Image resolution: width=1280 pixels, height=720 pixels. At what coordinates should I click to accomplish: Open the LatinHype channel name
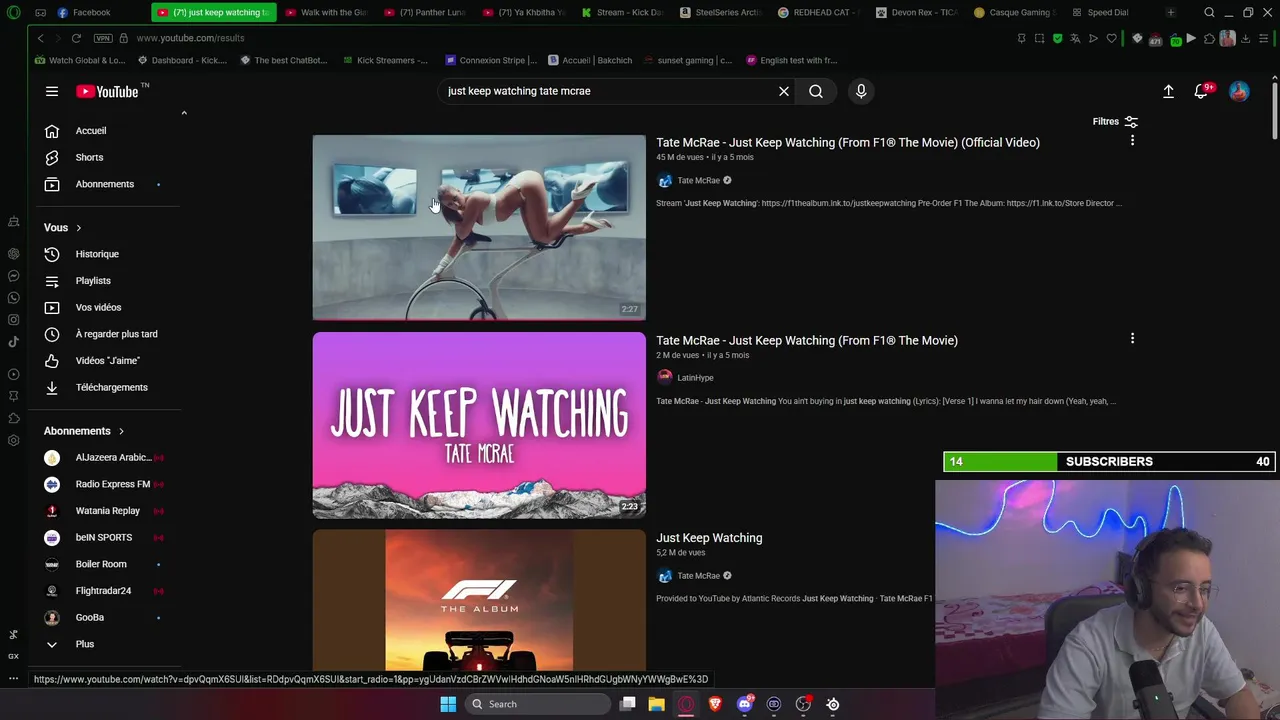(695, 378)
